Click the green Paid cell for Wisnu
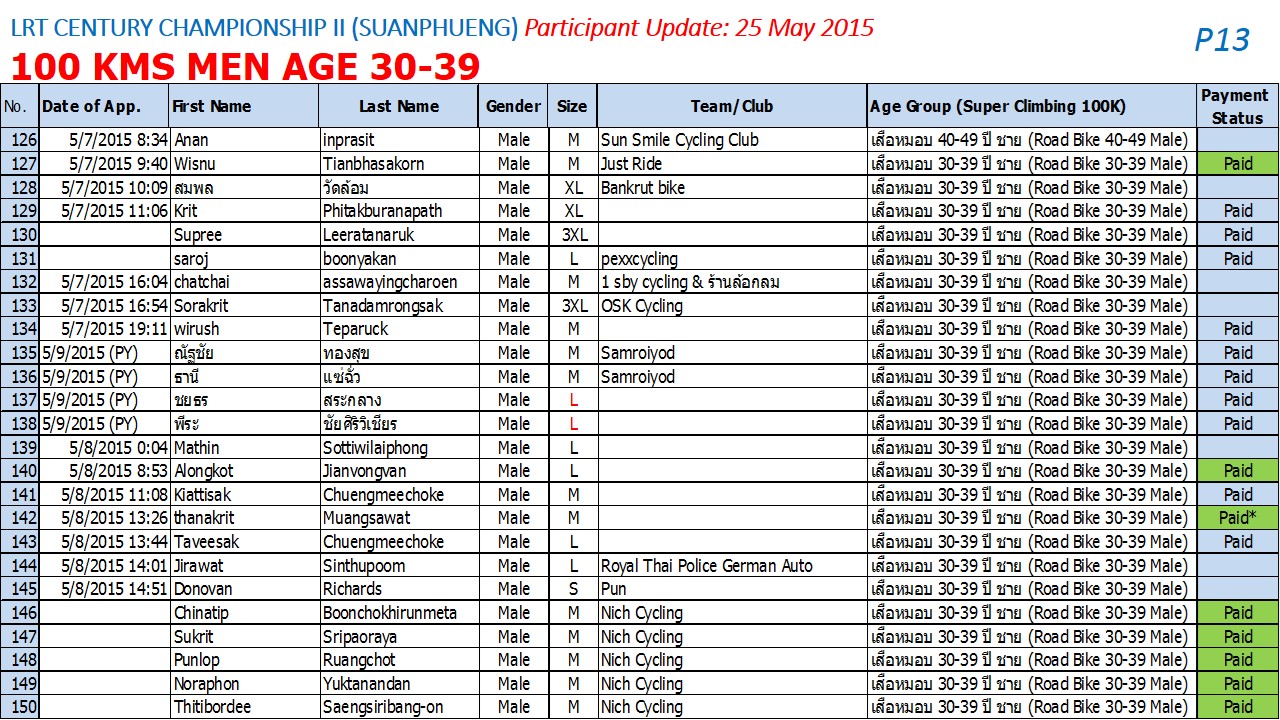Viewport: 1280px width, 720px height. pos(1237,164)
